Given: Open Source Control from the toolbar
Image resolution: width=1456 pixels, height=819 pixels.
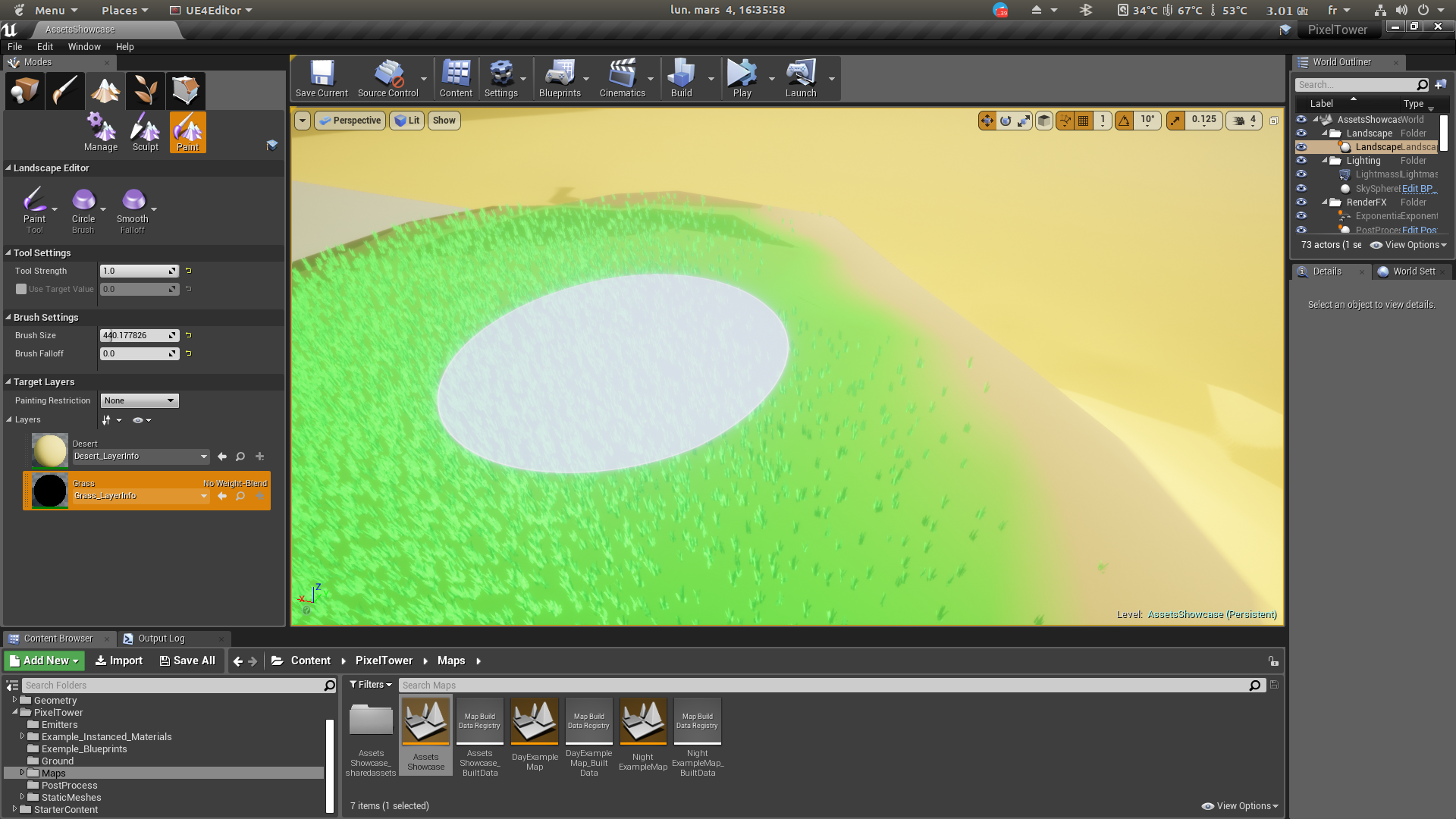Looking at the screenshot, I should (x=388, y=79).
